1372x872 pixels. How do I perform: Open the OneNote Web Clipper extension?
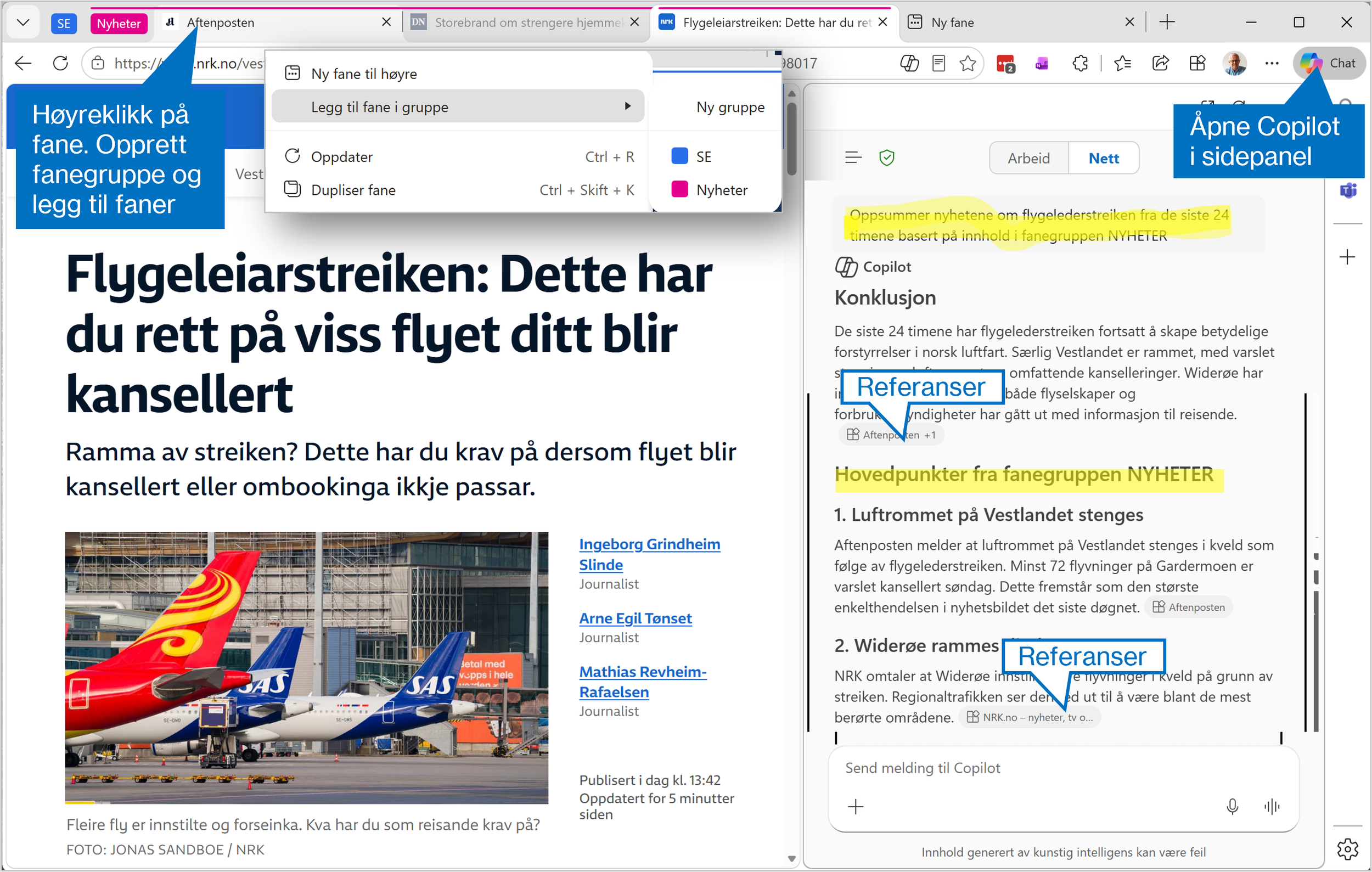click(1042, 63)
